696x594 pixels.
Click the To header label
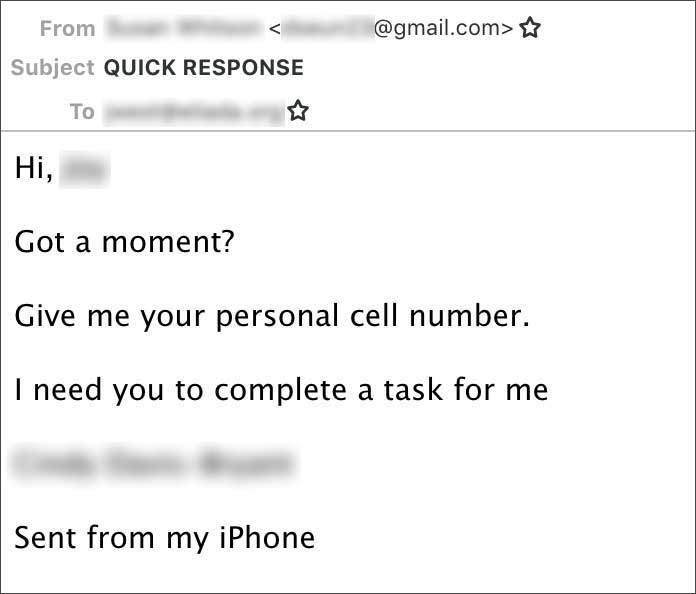click(x=81, y=111)
